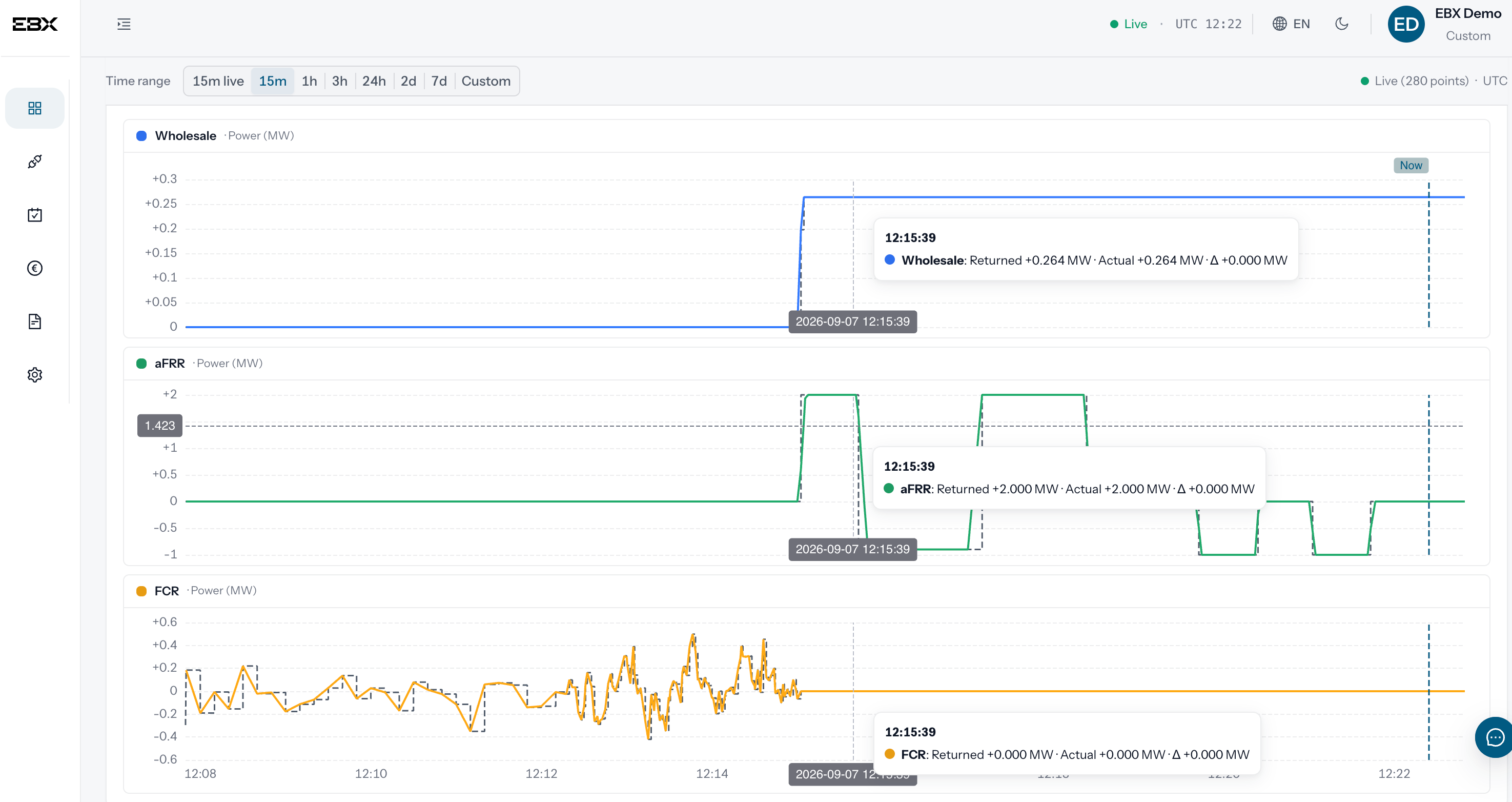
Task: Open the plug connections icon in sidebar
Action: tap(35, 162)
